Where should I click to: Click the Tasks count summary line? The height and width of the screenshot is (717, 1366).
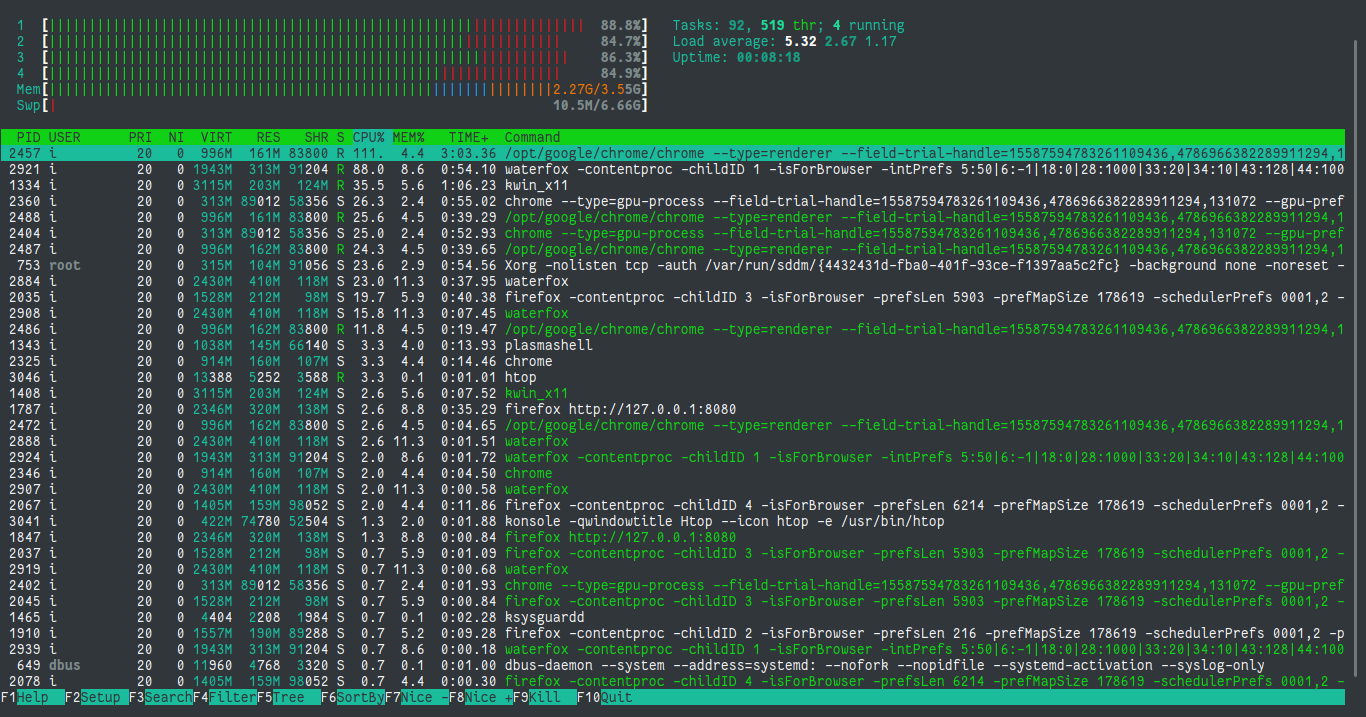click(788, 25)
